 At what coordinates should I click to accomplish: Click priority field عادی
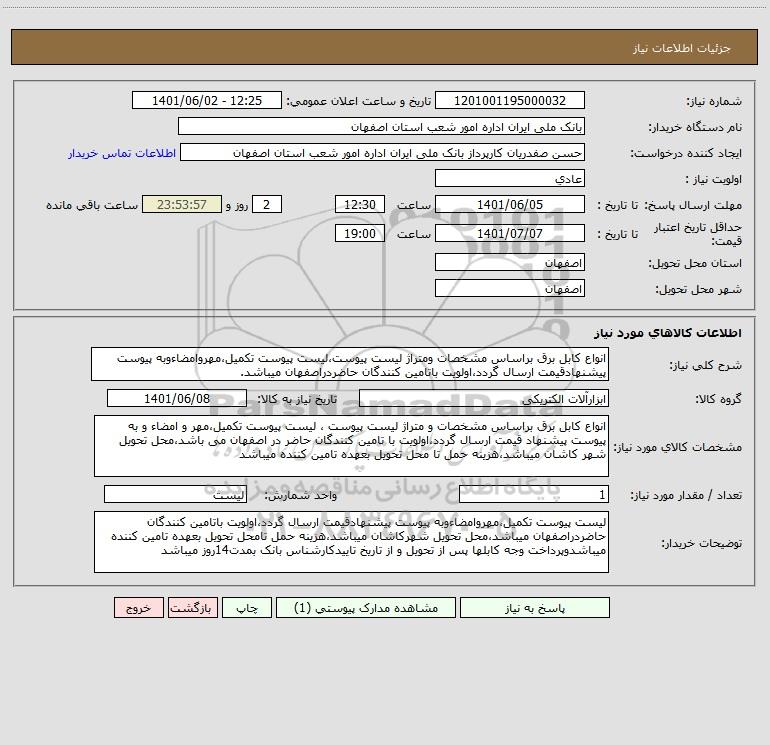click(510, 179)
